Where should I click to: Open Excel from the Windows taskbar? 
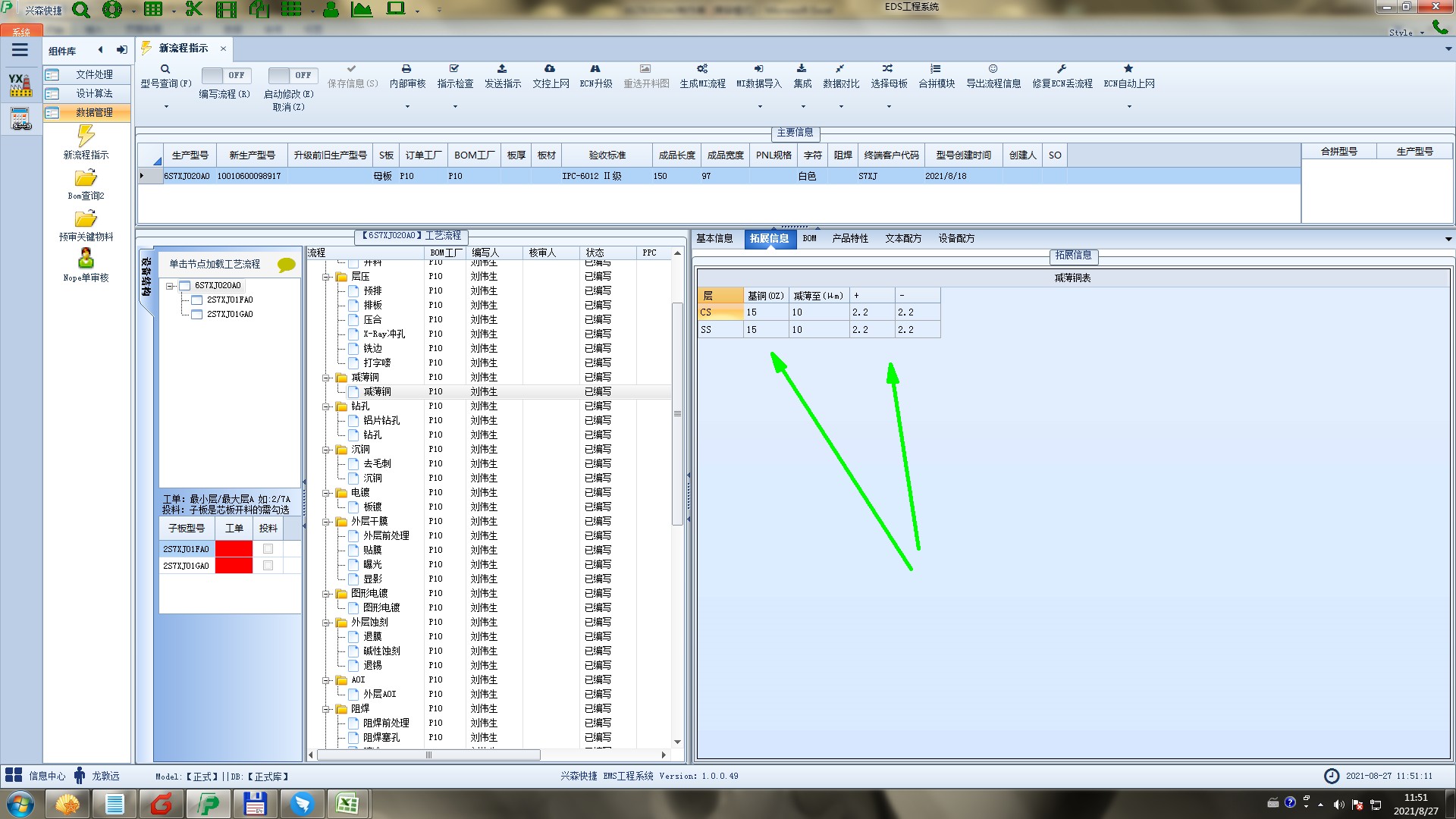347,804
